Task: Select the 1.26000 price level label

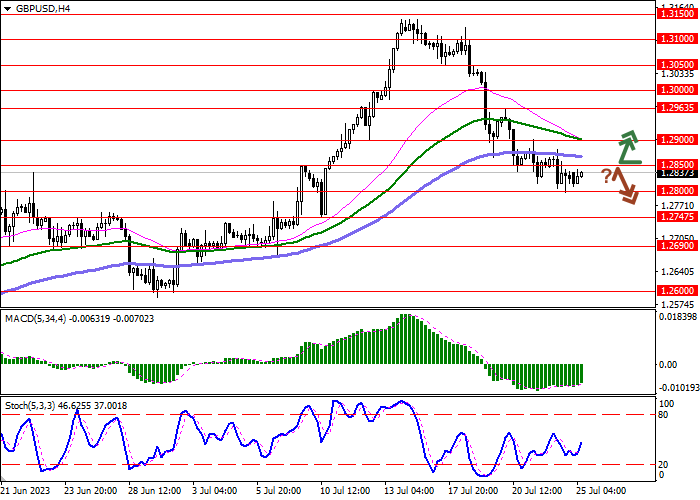Action: click(677, 291)
